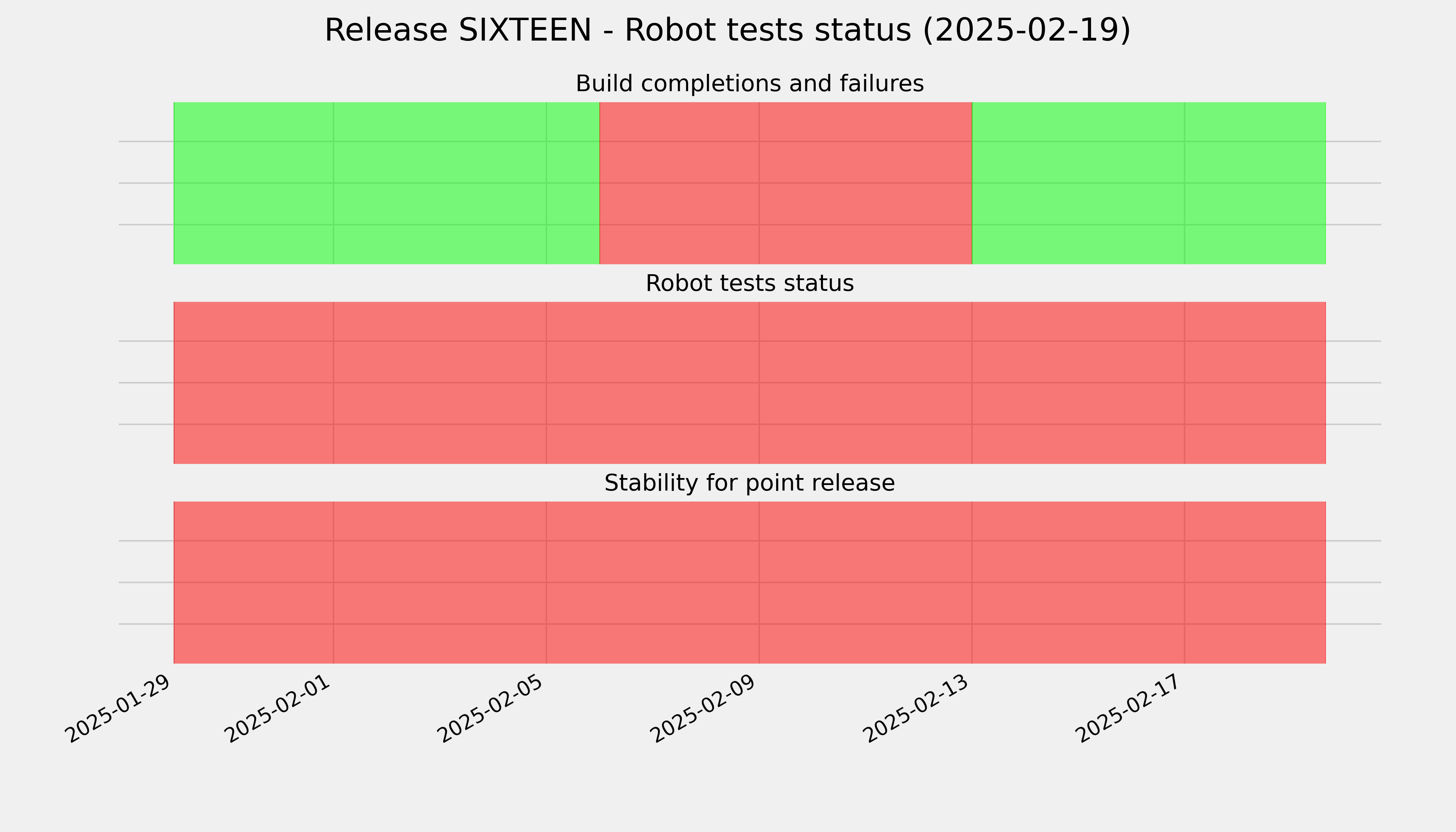This screenshot has height=832, width=1456.
Task: Click the red-to-green transition edge in Build chart
Action: click(x=972, y=183)
